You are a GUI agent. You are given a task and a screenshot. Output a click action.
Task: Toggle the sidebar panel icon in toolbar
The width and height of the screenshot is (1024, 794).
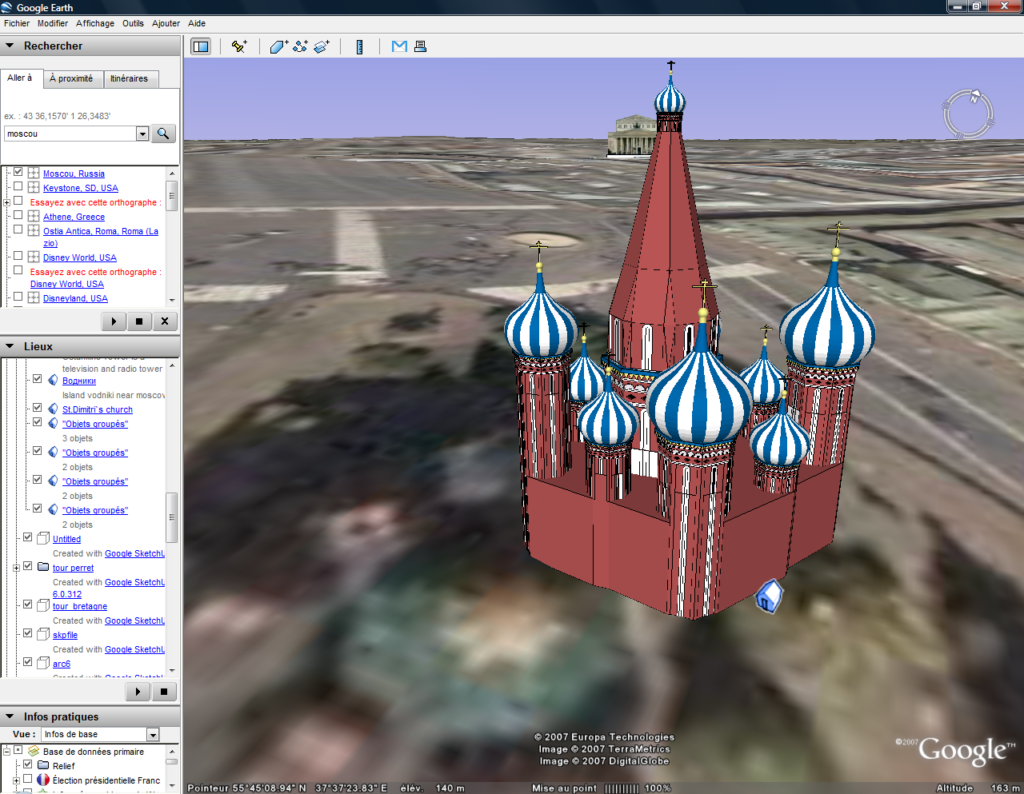pos(200,46)
